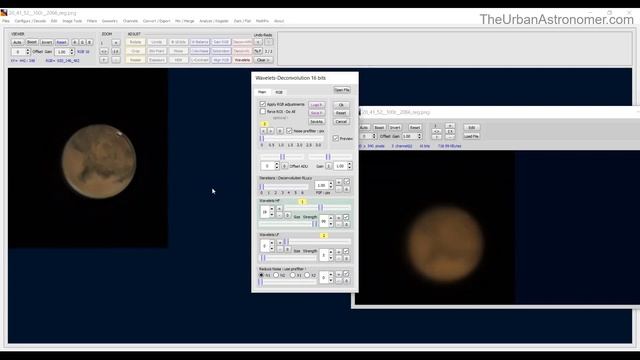This screenshot has width=640, height=360.
Task: Click the <> button in ZOOM panel
Action: pyautogui.click(x=104, y=51)
